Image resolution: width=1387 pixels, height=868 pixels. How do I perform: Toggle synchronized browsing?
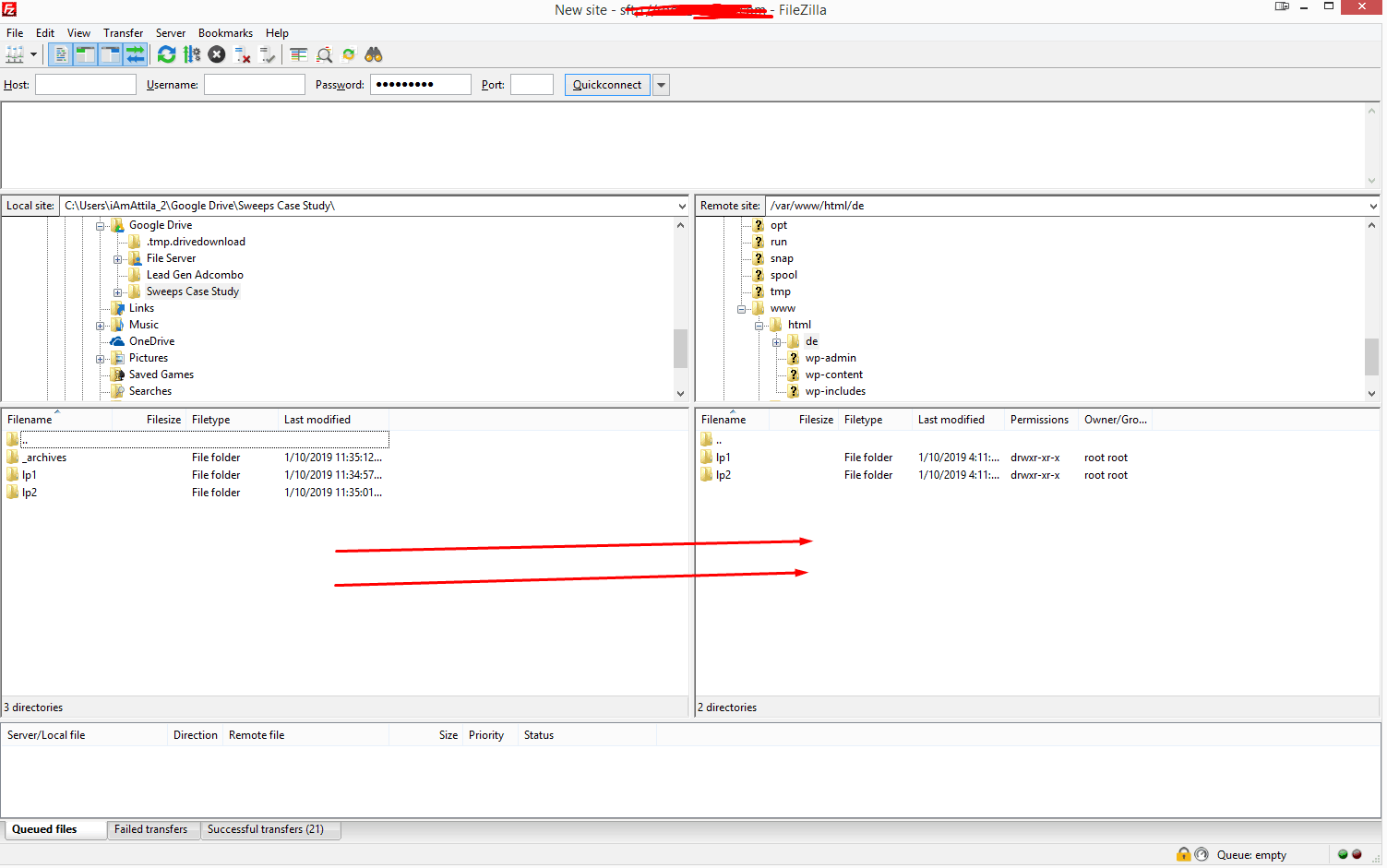coord(349,54)
